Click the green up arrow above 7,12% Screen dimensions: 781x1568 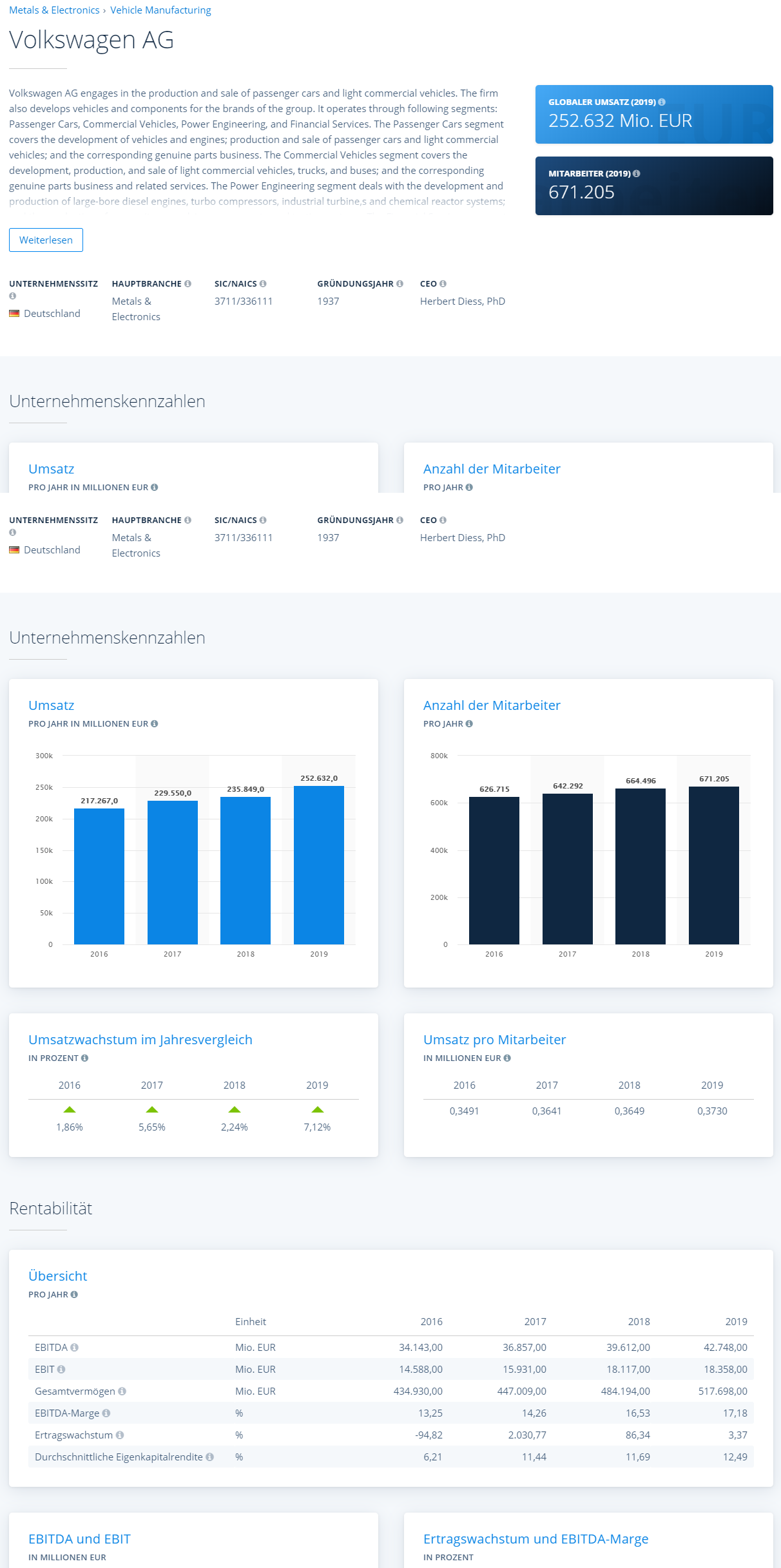(x=318, y=1109)
